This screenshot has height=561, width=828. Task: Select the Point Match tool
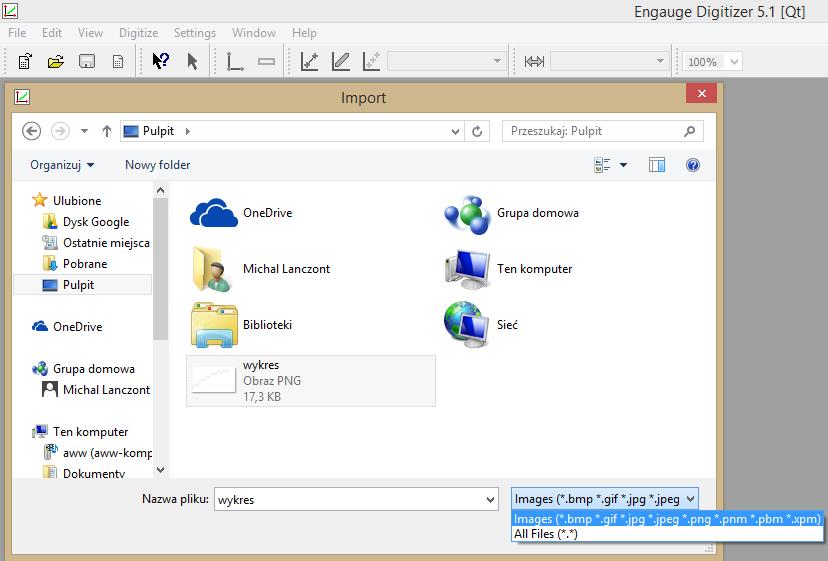click(372, 61)
